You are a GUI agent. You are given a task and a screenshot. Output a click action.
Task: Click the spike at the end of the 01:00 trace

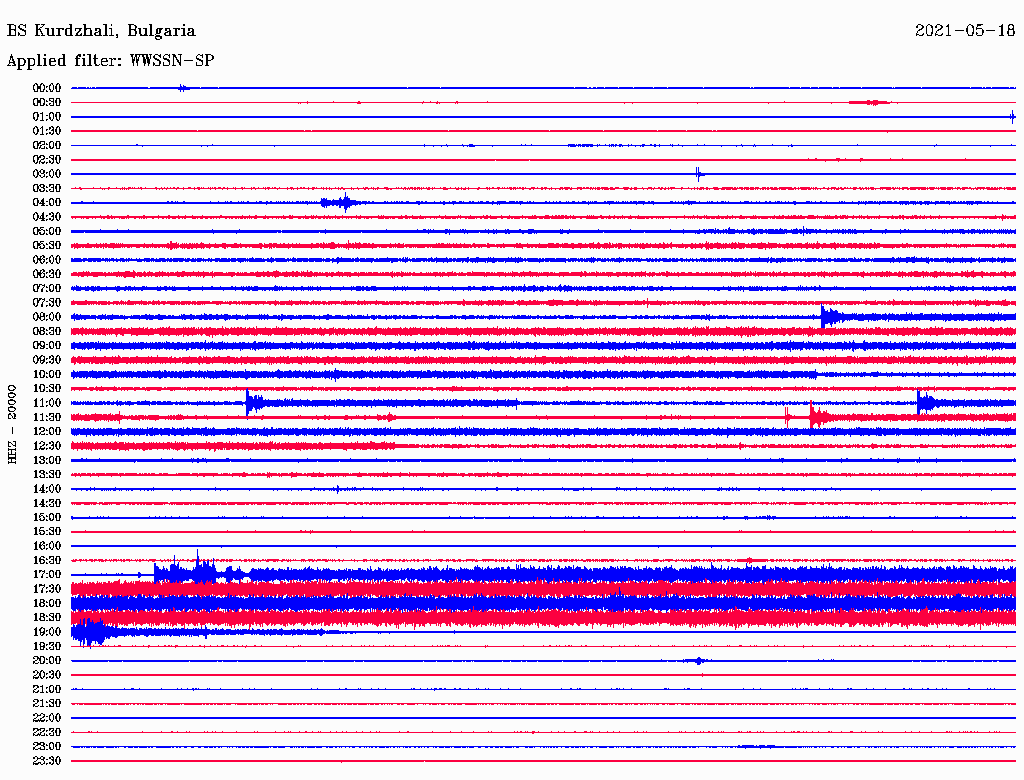click(1012, 117)
